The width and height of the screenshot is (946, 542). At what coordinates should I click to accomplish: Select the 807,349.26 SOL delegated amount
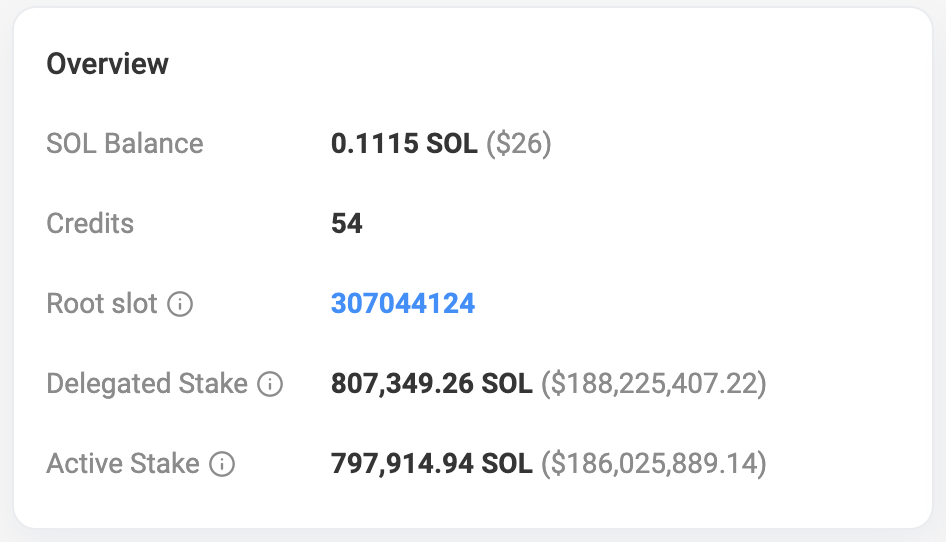[x=431, y=384]
